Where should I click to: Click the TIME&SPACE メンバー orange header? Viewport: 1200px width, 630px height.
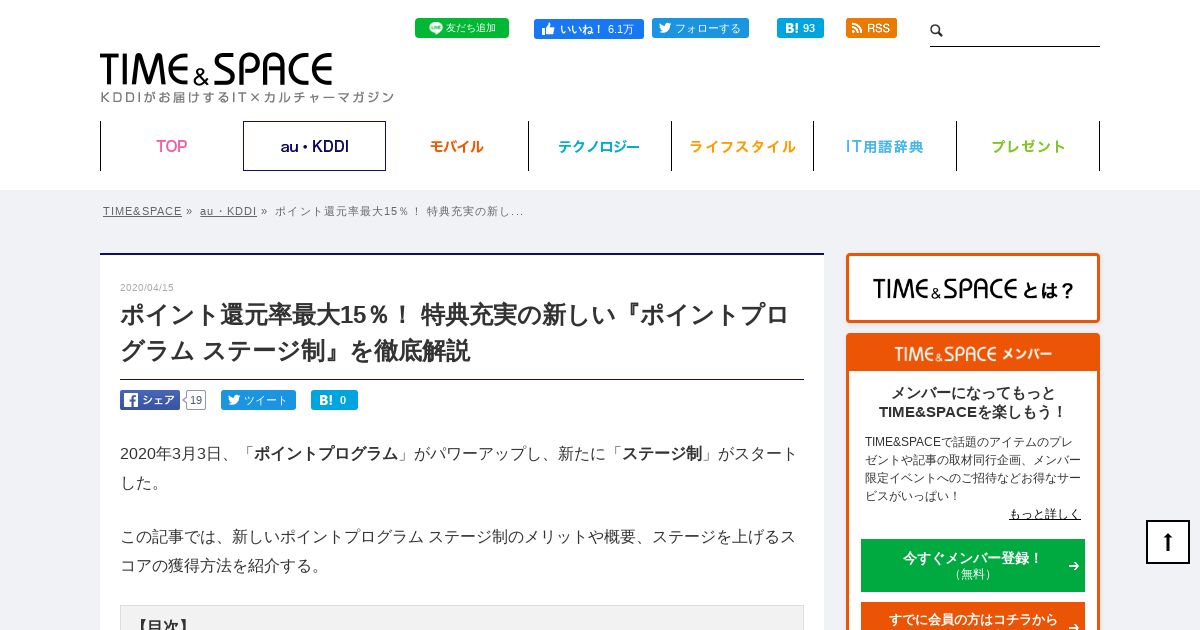973,353
